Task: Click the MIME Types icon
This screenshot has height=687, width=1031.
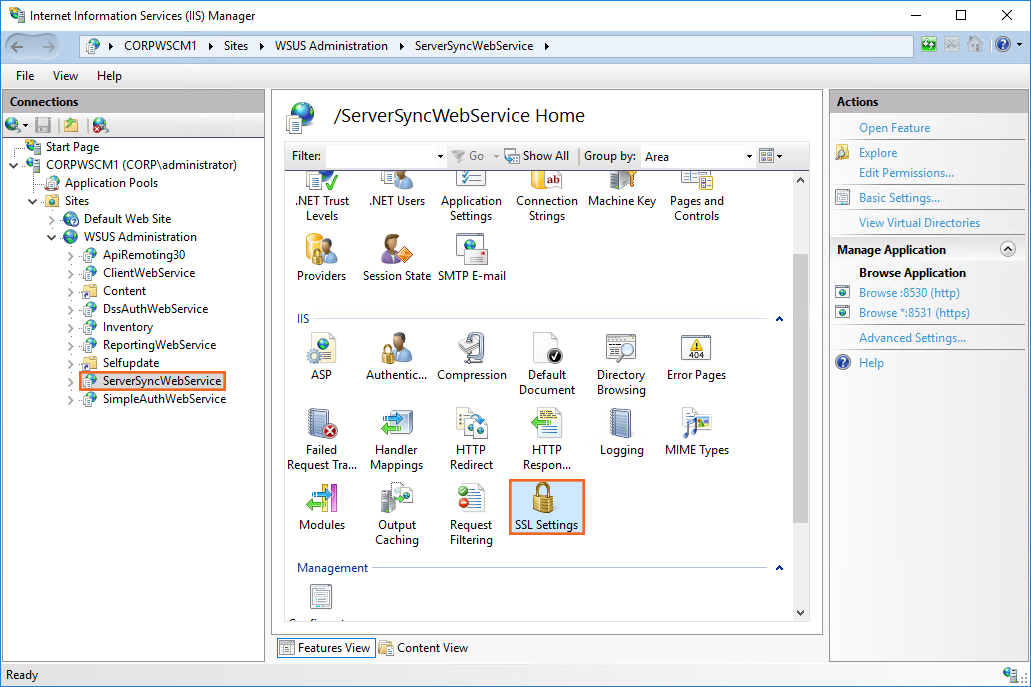Action: click(696, 432)
